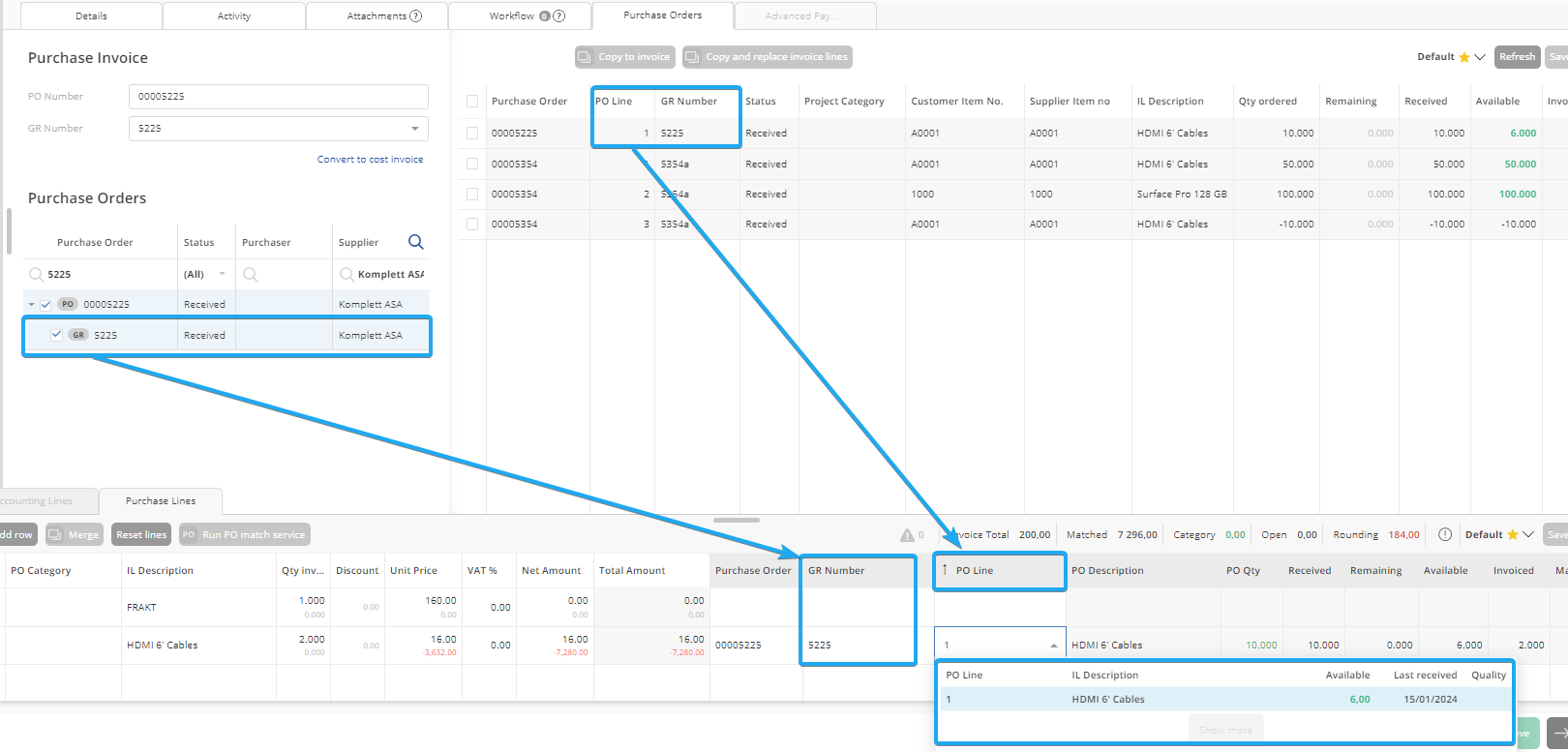Uncheck the GR 5225 checkbox
The image size is (1568, 752).
pyautogui.click(x=56, y=335)
